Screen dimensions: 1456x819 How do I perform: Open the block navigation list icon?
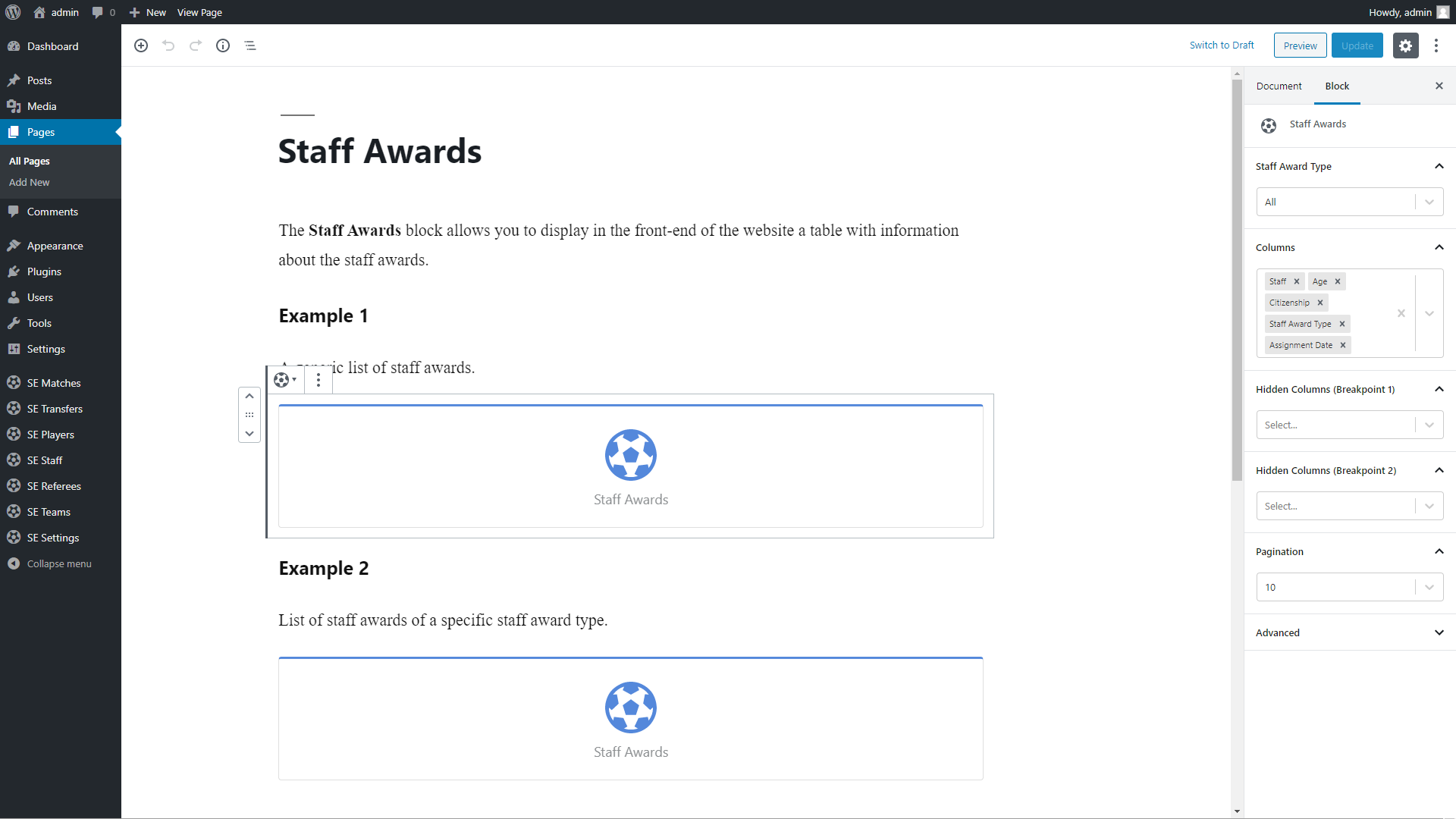pos(250,45)
